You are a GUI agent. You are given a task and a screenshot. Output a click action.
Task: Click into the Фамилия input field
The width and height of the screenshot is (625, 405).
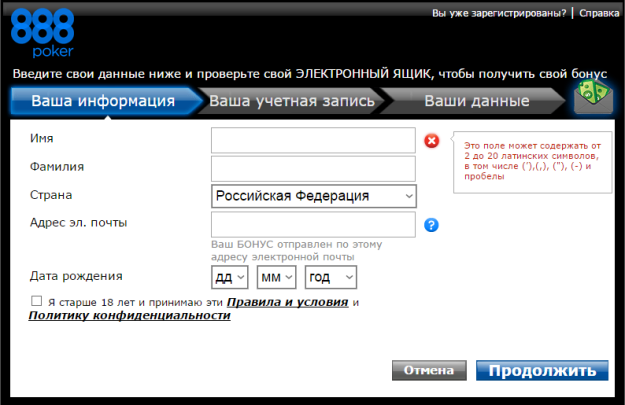point(315,168)
